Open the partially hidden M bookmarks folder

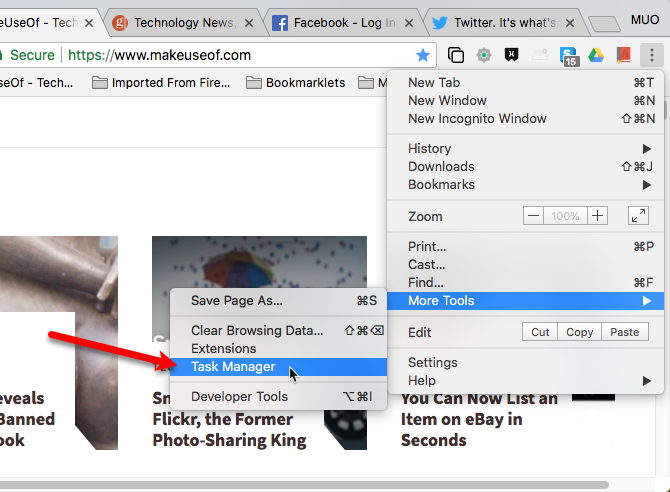pyautogui.click(x=372, y=82)
